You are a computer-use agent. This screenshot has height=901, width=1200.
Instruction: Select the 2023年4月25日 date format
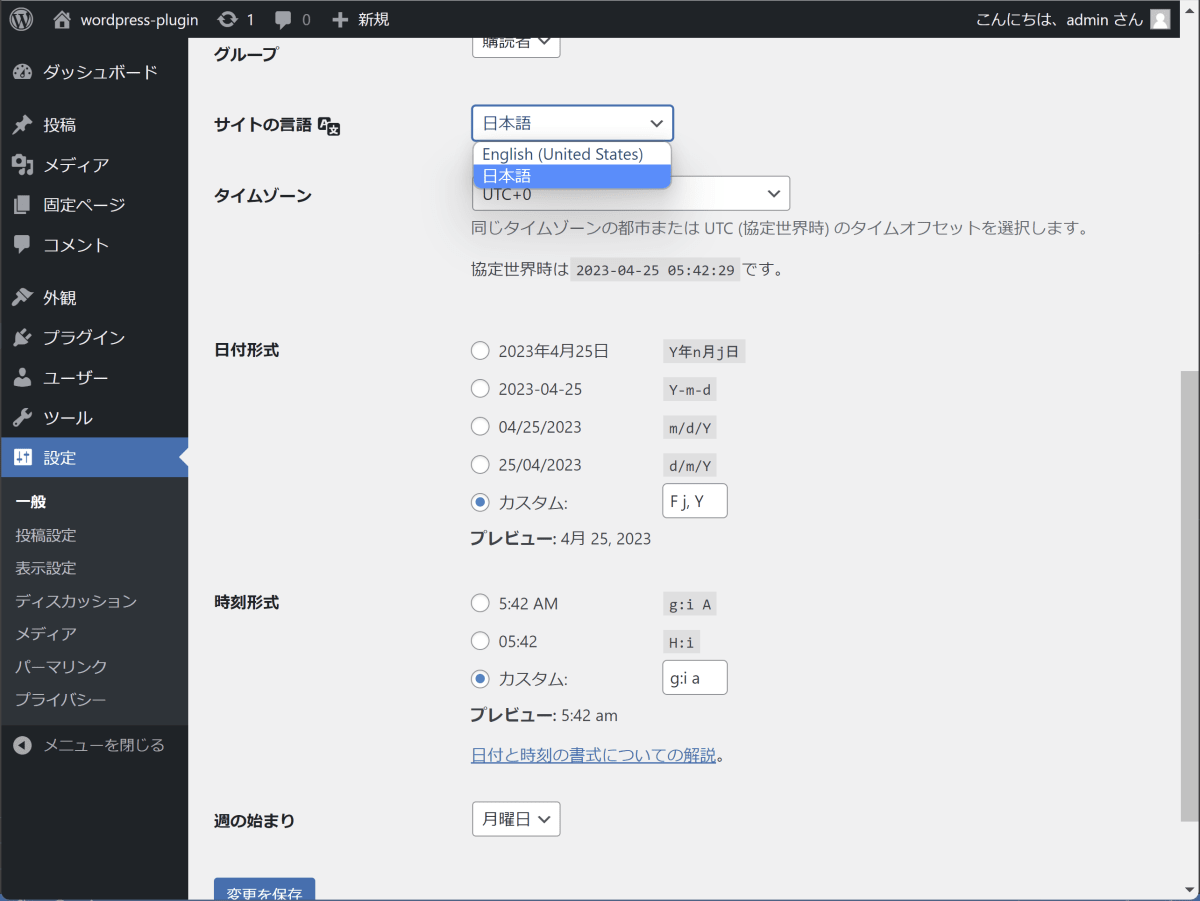480,351
